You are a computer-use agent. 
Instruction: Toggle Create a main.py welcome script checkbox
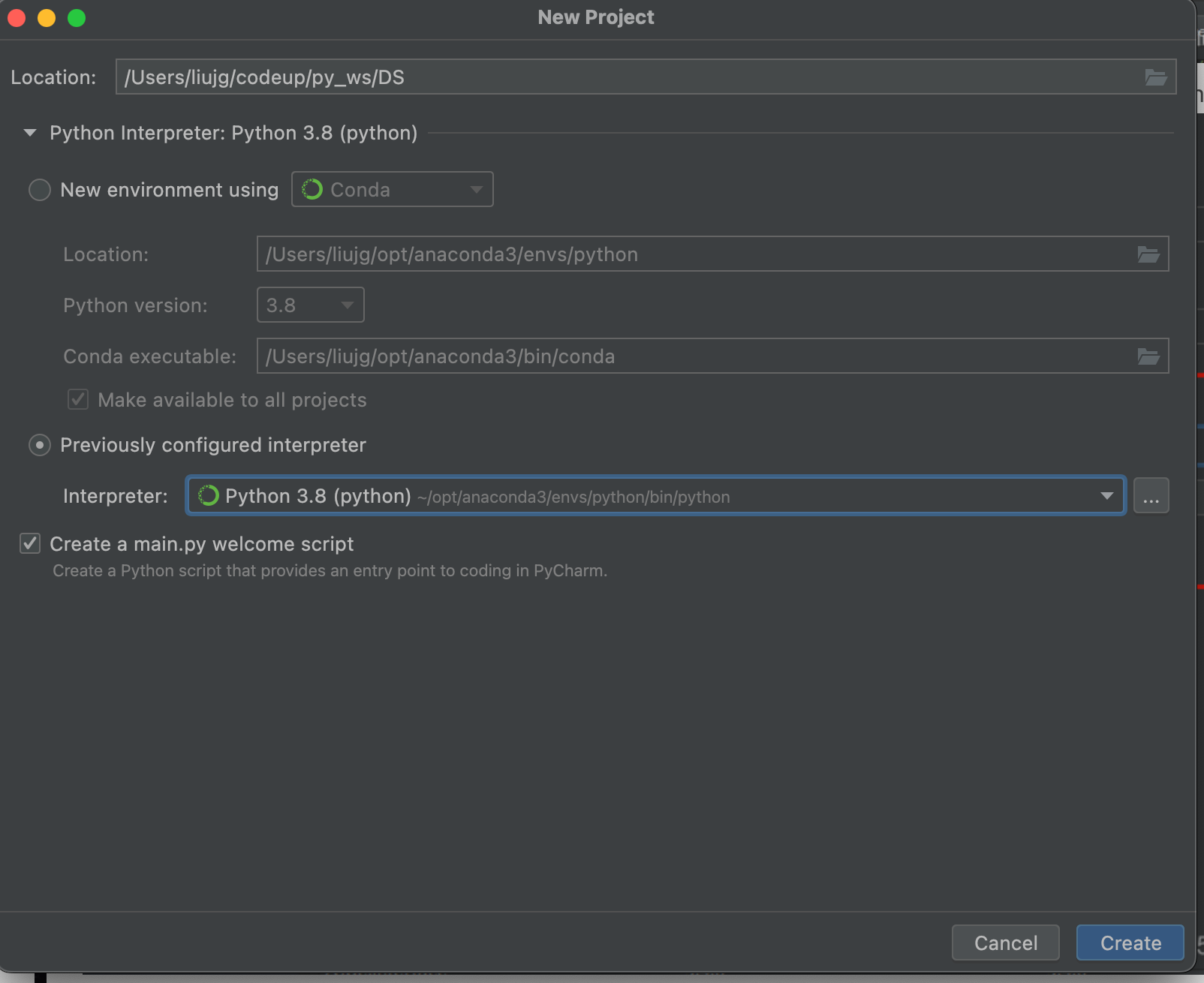[x=30, y=544]
